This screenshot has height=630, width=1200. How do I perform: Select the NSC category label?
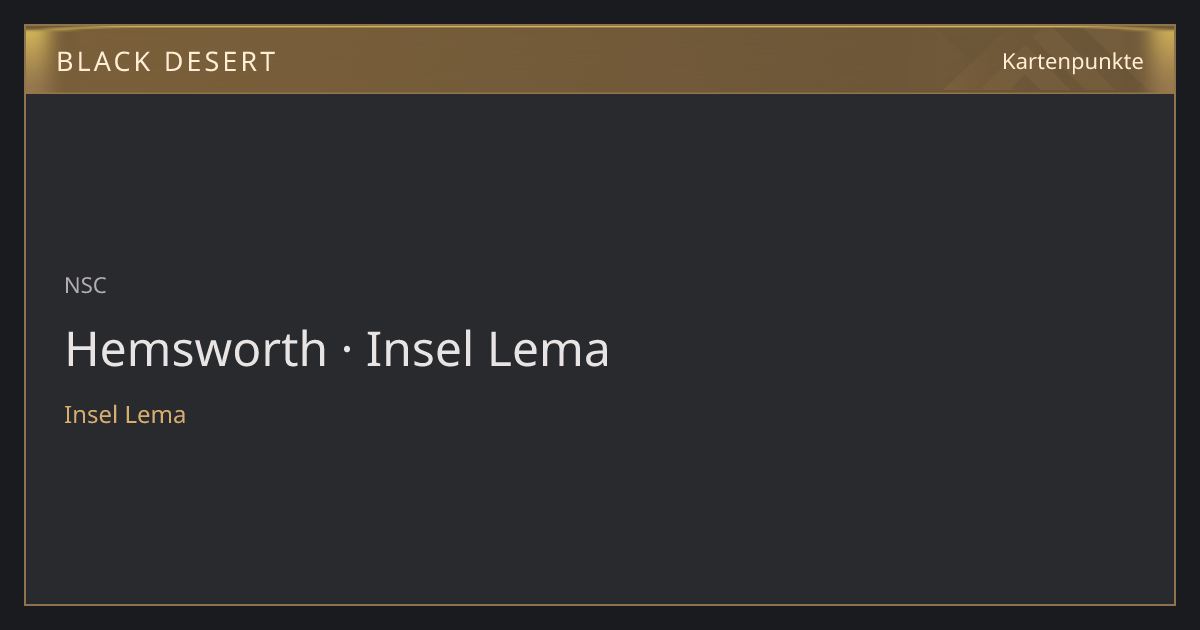pos(85,286)
